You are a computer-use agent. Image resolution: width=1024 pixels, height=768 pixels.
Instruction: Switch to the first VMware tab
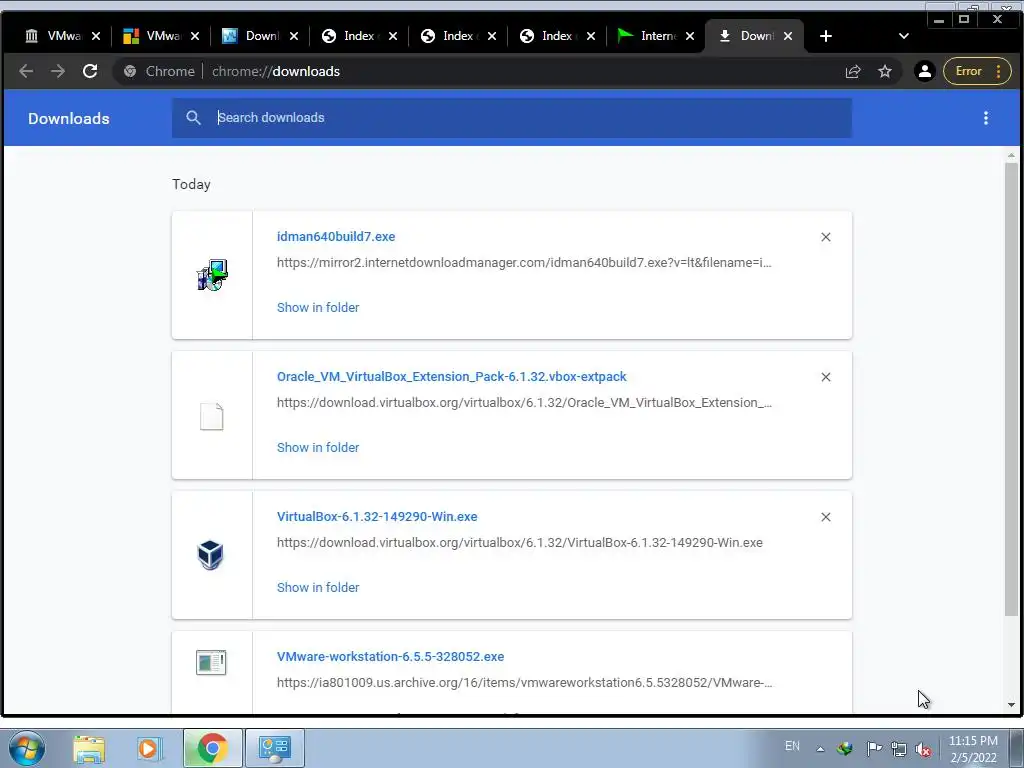coord(62,36)
